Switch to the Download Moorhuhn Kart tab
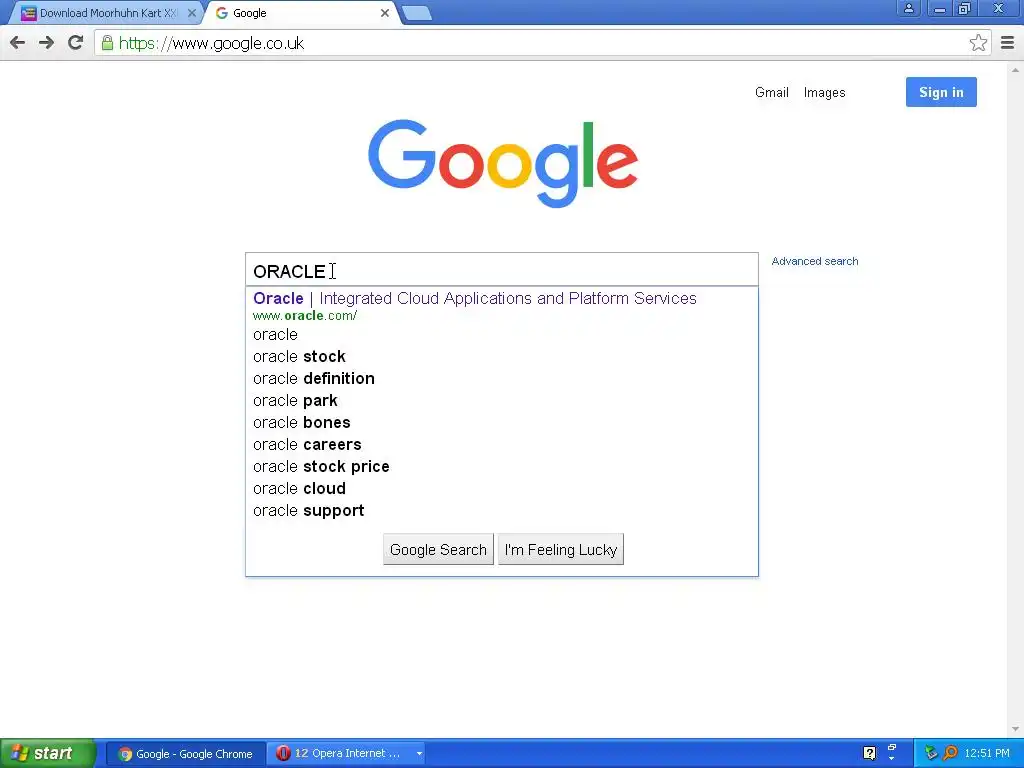The height and width of the screenshot is (768, 1024). (x=104, y=13)
